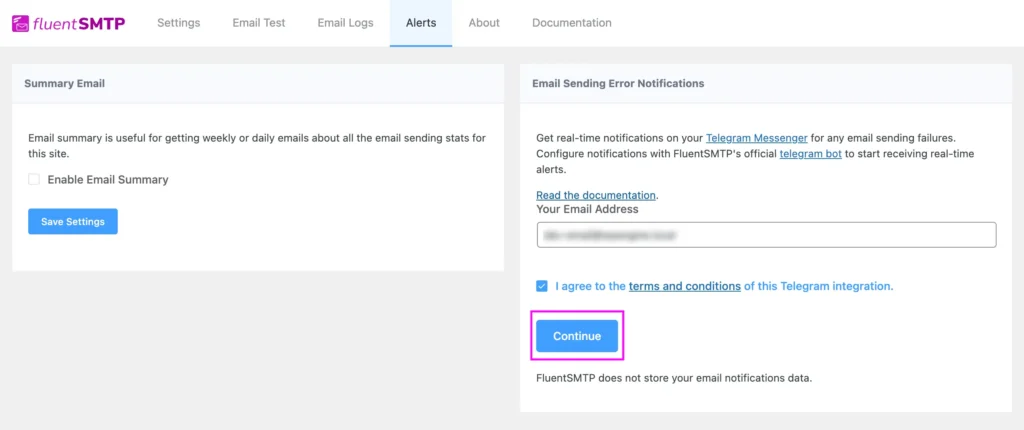The image size is (1024, 430).
Task: Click the Enable Email Summary label text
Action: [108, 179]
